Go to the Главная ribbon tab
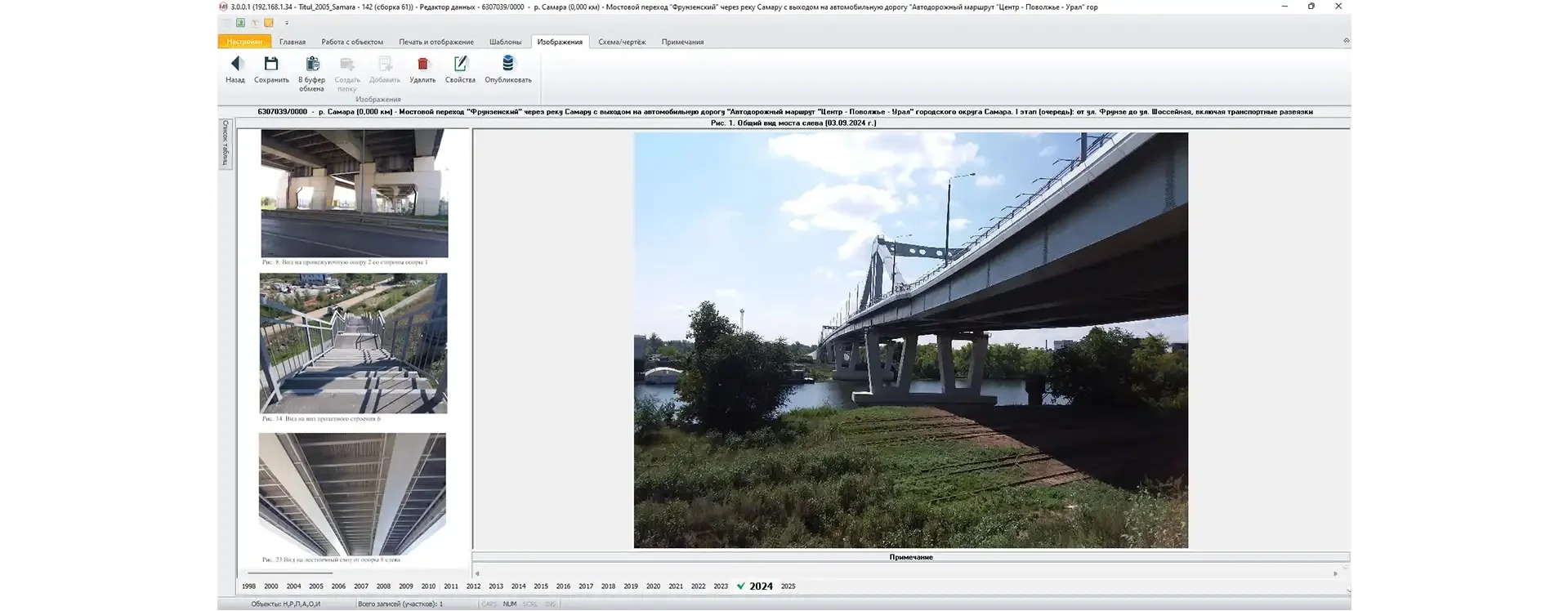This screenshot has width=1568, height=611. pyautogui.click(x=292, y=42)
